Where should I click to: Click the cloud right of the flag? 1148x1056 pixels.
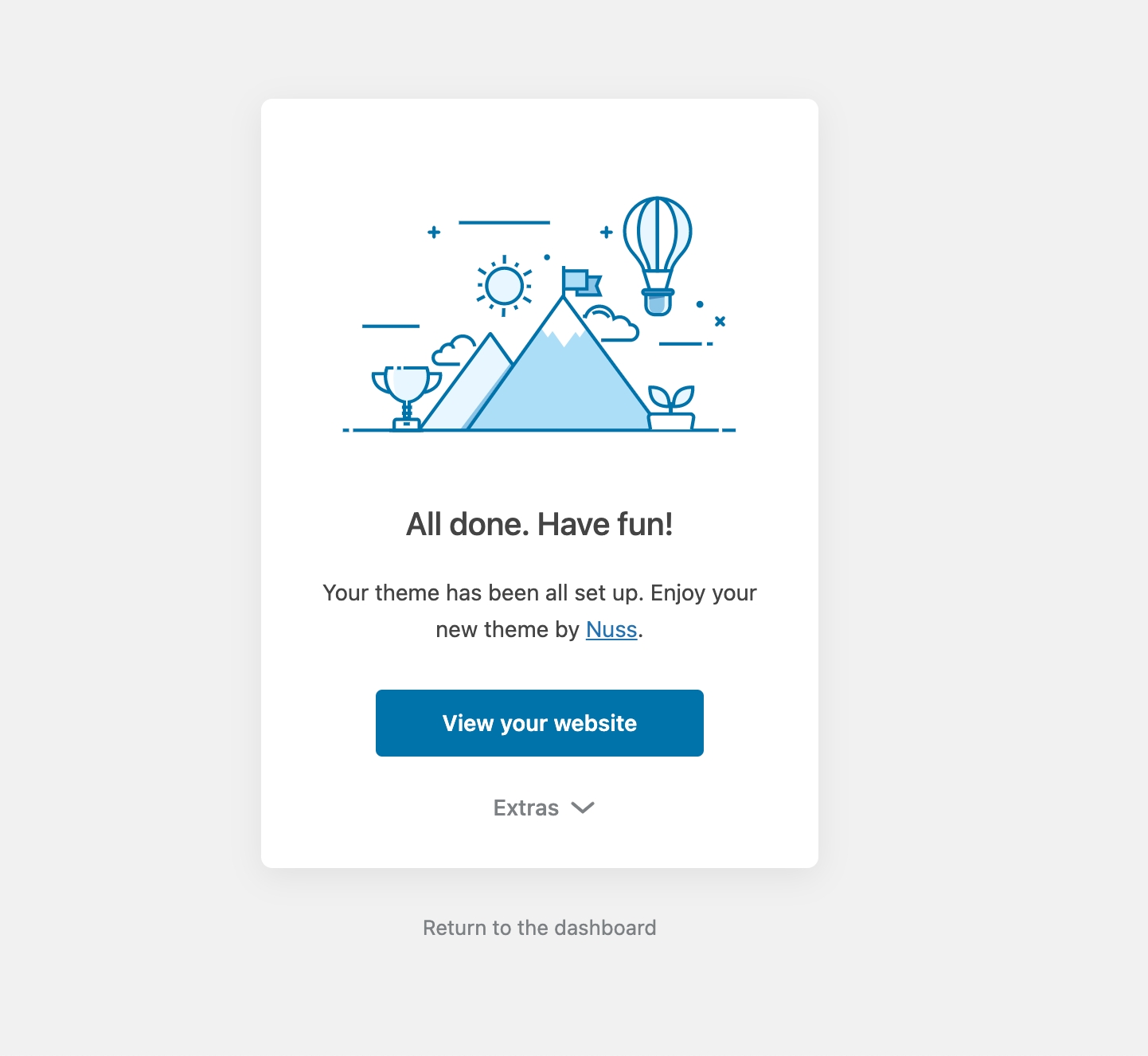click(x=615, y=324)
